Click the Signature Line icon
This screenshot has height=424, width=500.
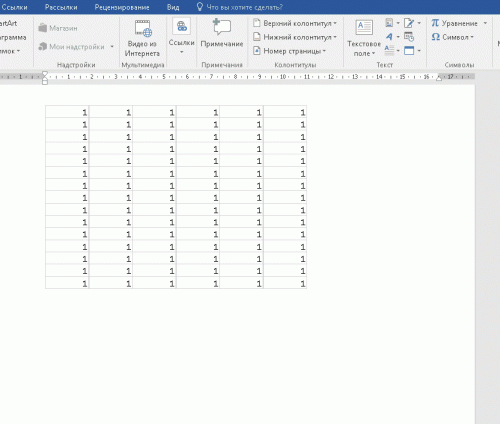point(409,23)
